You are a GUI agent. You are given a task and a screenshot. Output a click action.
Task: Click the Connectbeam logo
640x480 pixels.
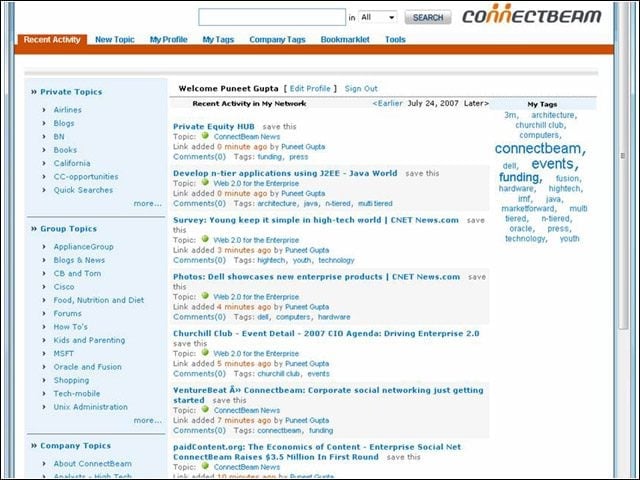tap(531, 15)
